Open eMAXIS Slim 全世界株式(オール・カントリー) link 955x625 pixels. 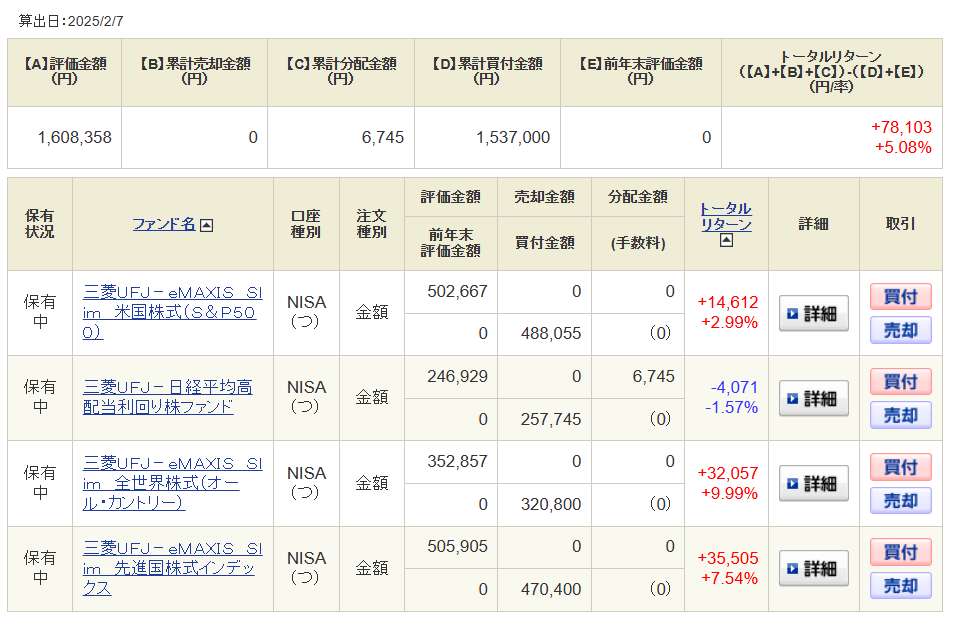[172, 483]
